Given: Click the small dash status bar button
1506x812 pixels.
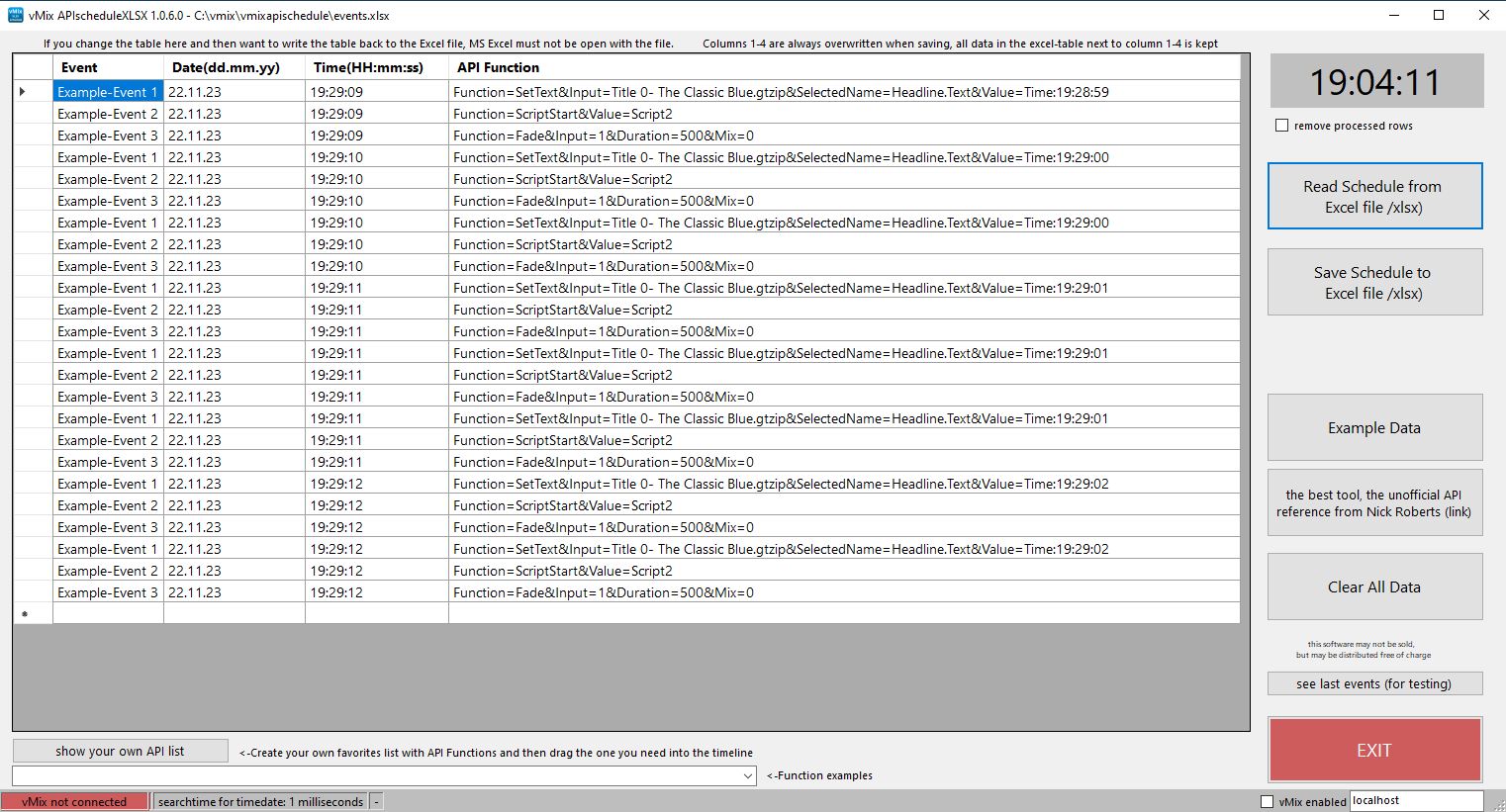Looking at the screenshot, I should (377, 802).
